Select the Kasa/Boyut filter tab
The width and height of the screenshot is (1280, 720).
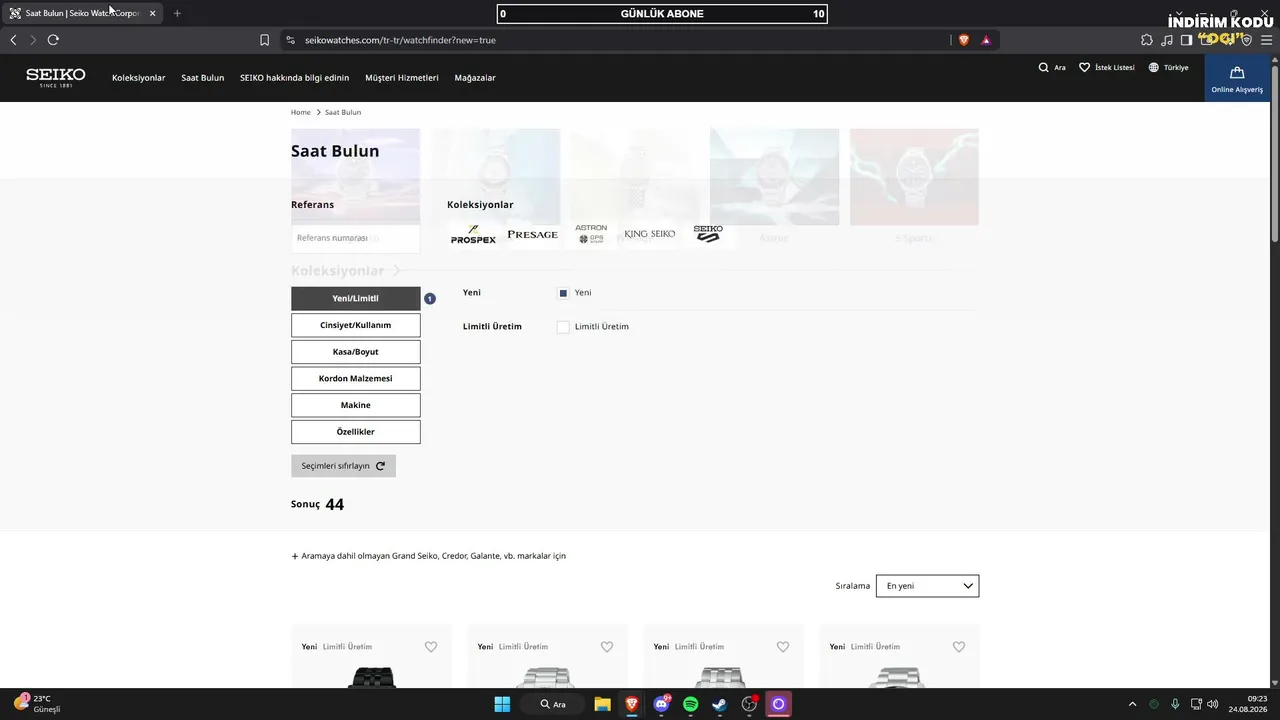point(356,352)
